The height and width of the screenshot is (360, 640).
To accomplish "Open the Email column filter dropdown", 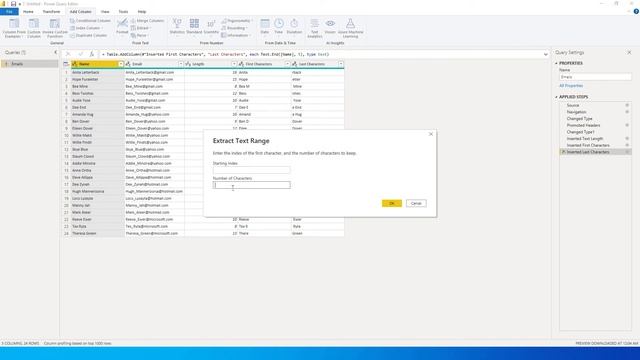I will pos(180,64).
